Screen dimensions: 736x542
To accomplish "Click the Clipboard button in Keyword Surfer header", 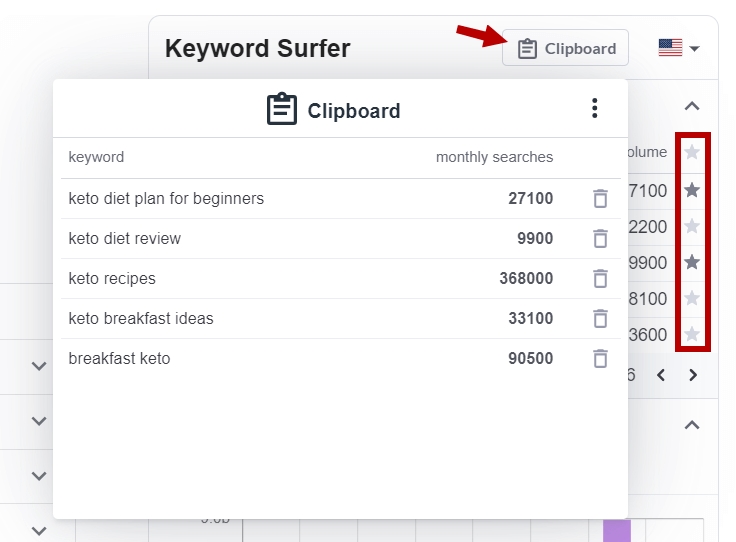I will tap(566, 48).
